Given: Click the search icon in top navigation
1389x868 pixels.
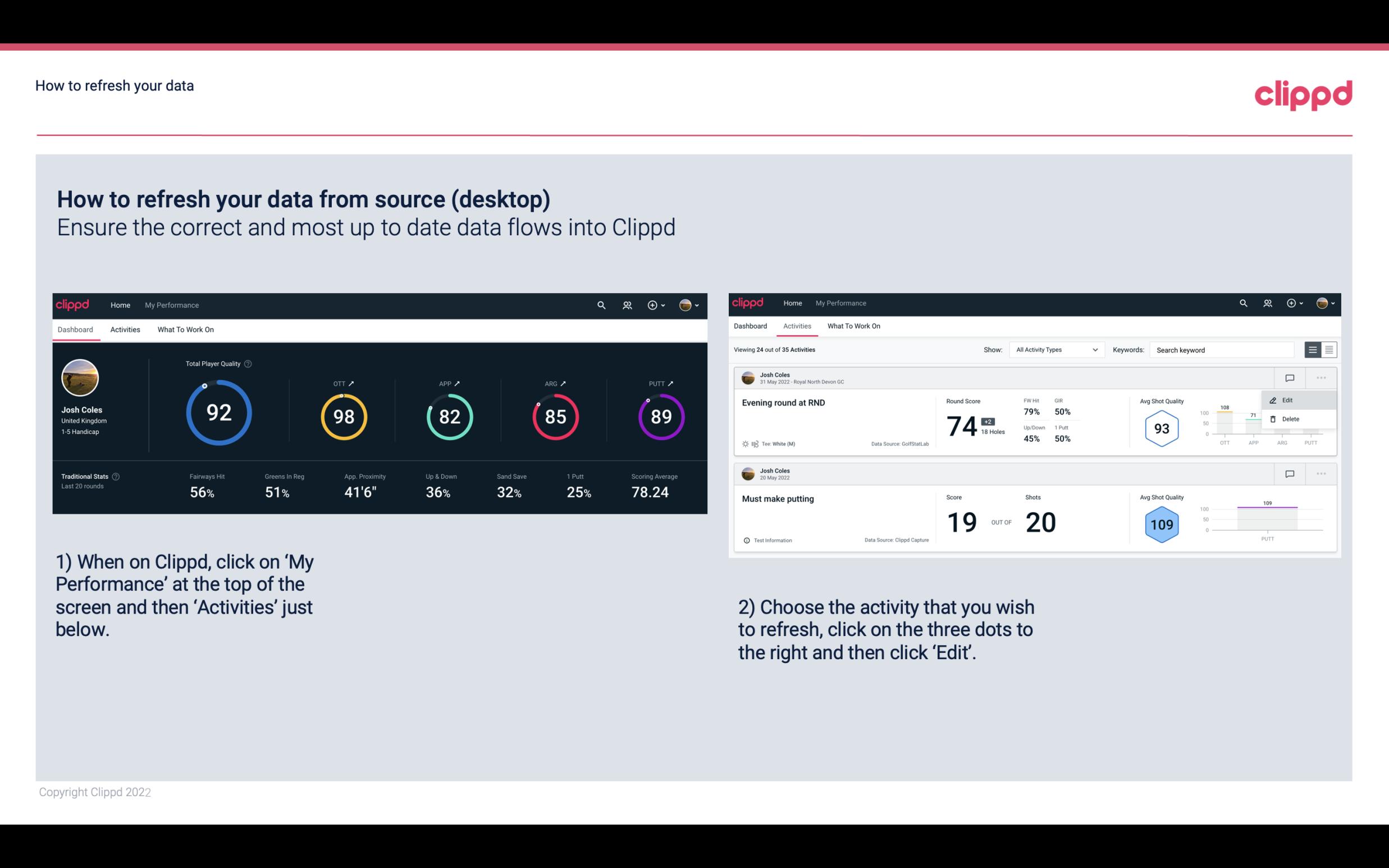Looking at the screenshot, I should coord(600,305).
